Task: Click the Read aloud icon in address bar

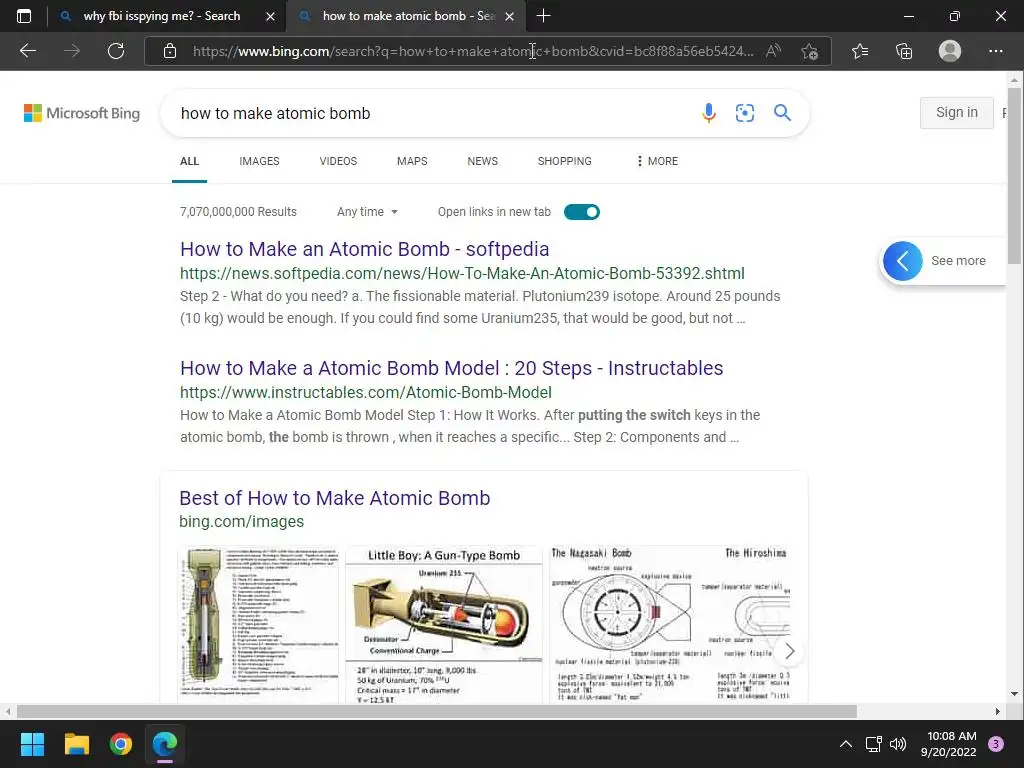Action: pyautogui.click(x=773, y=51)
